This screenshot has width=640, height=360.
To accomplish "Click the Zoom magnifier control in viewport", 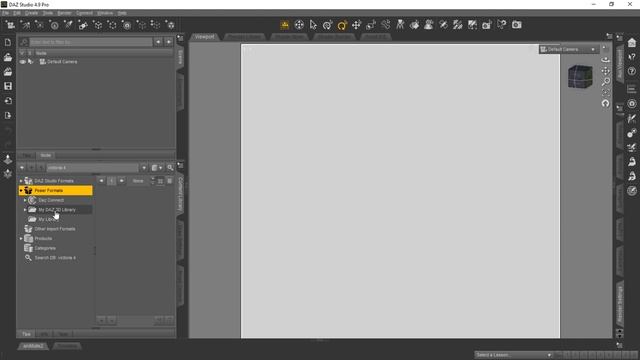I will coord(605,82).
